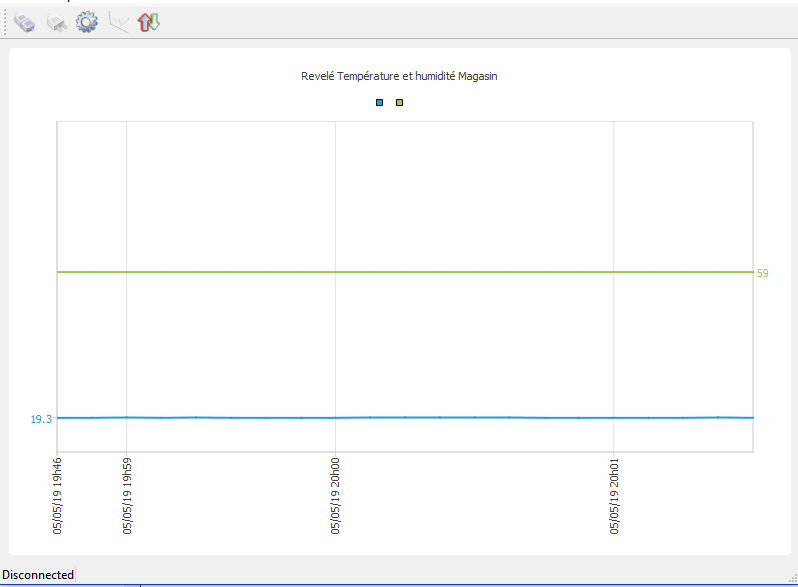Click the 05/05/19 19h46 axis label
This screenshot has height=587, width=798.
click(x=57, y=496)
